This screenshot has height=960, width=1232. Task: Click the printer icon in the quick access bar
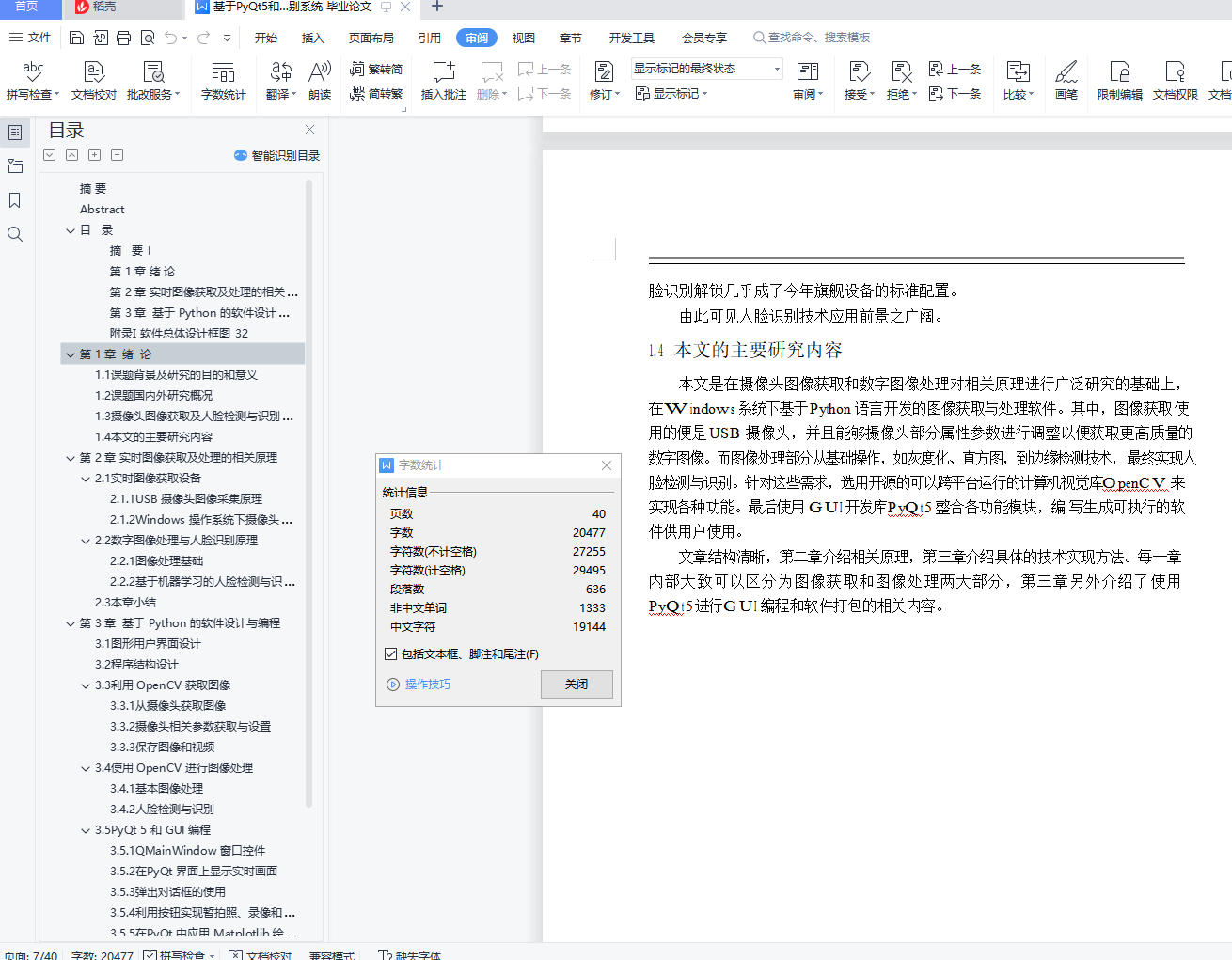124,38
